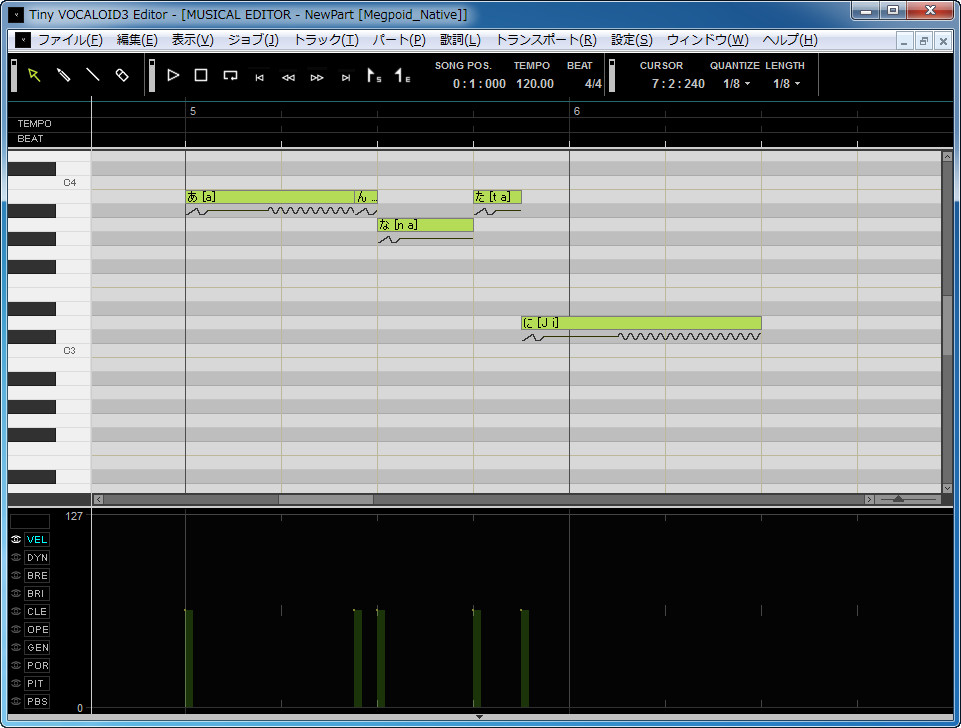Select the pencil tool
Viewport: 961px width, 728px height.
pos(63,75)
